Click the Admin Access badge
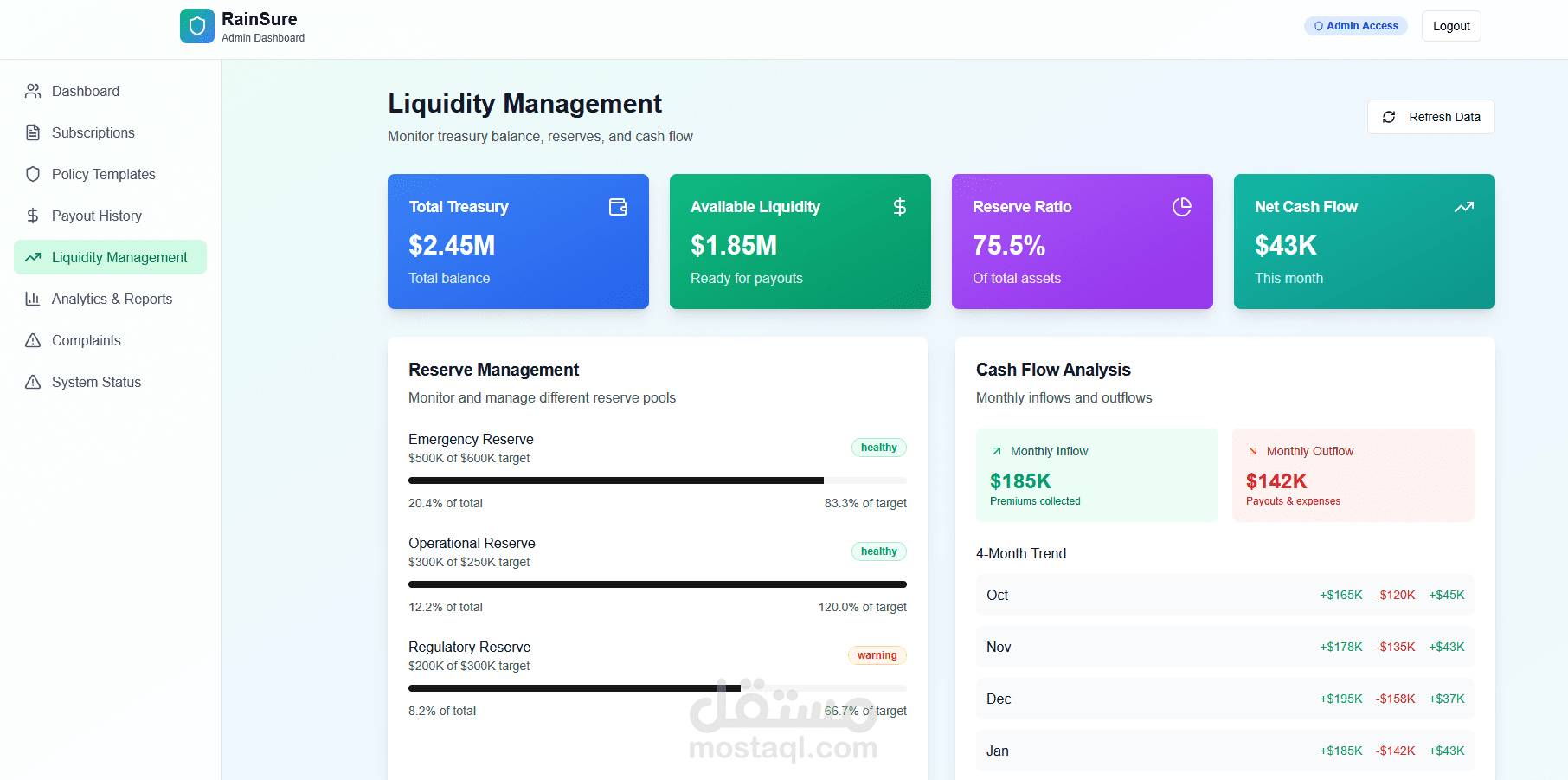 tap(1356, 26)
